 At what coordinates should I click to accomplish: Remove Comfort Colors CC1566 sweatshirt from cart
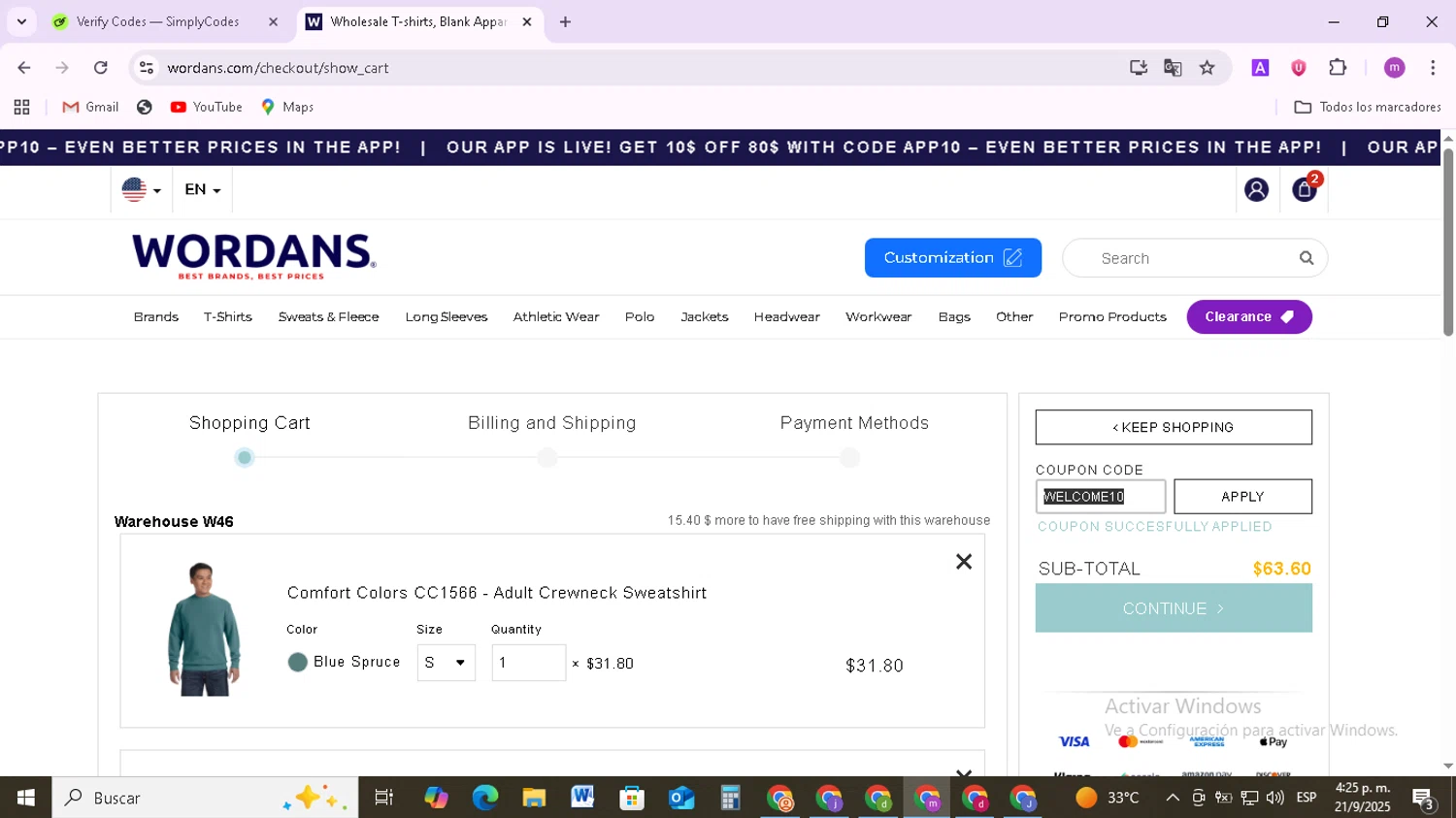(x=964, y=562)
